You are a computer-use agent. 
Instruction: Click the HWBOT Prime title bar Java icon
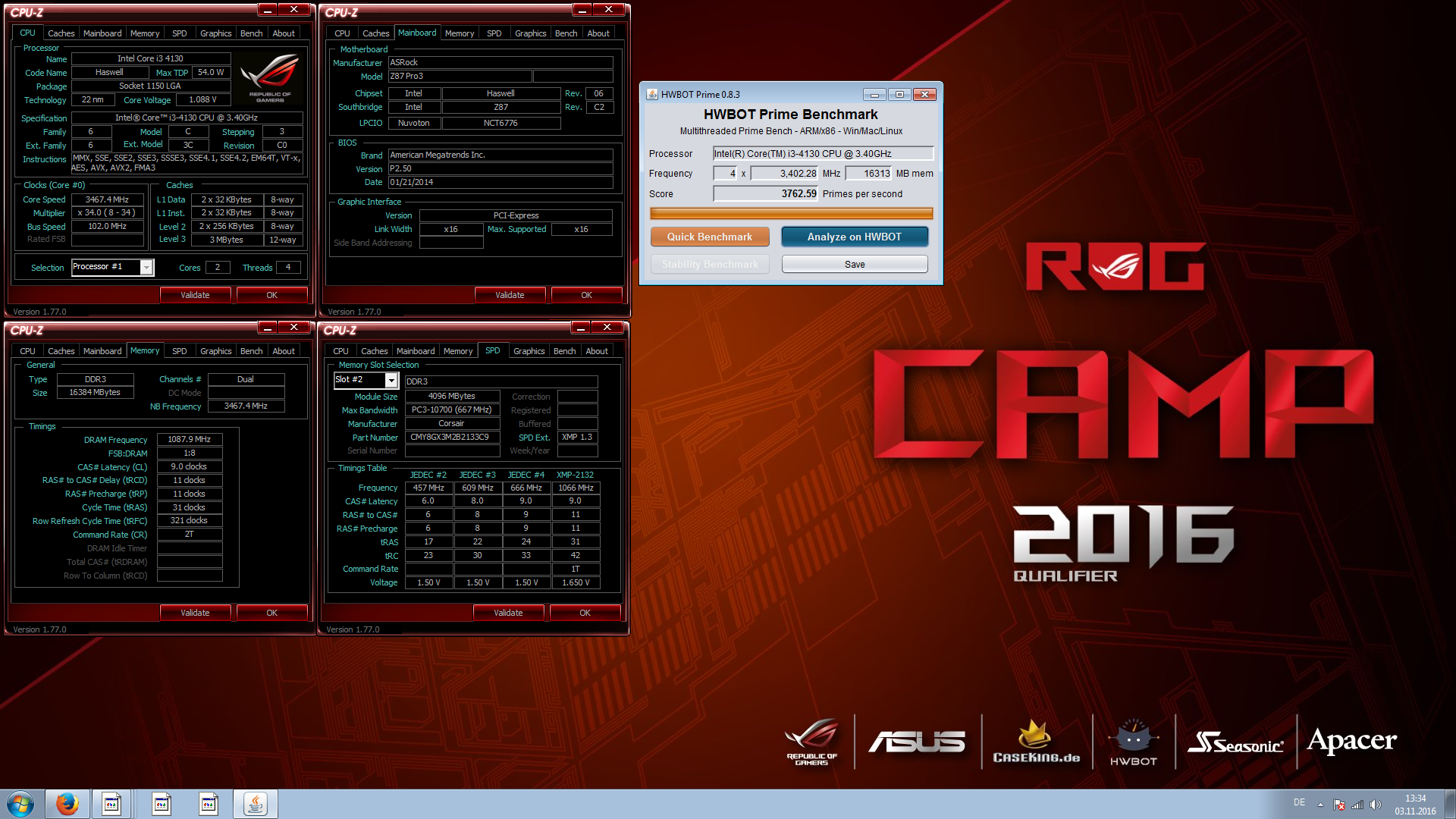click(652, 94)
